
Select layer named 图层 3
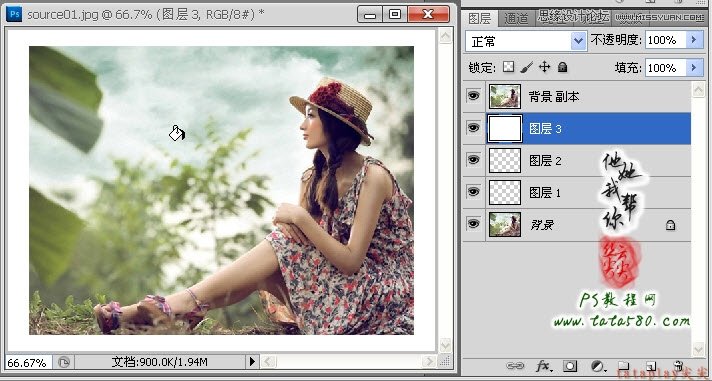[545, 129]
